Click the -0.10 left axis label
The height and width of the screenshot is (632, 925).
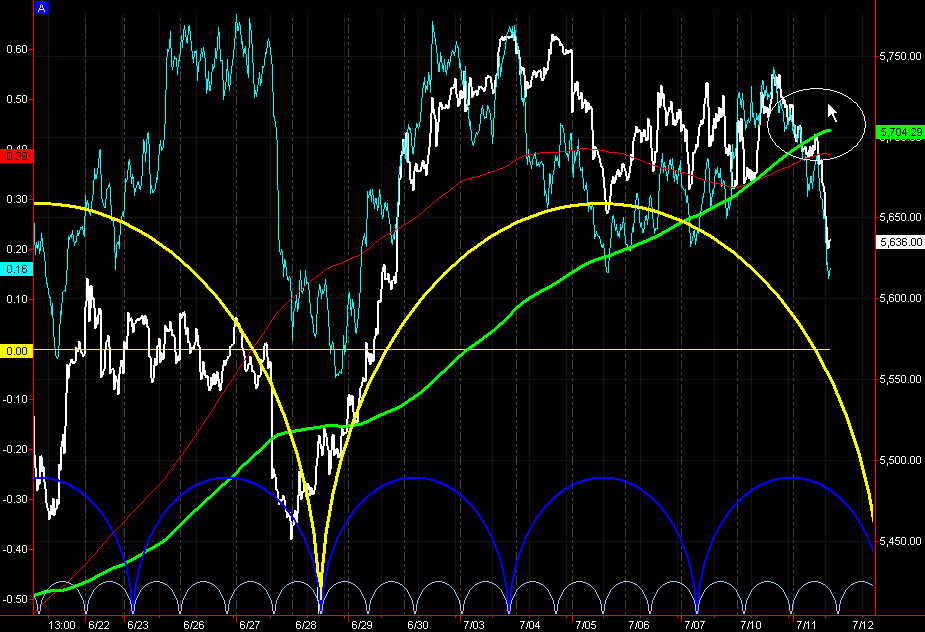(15, 399)
